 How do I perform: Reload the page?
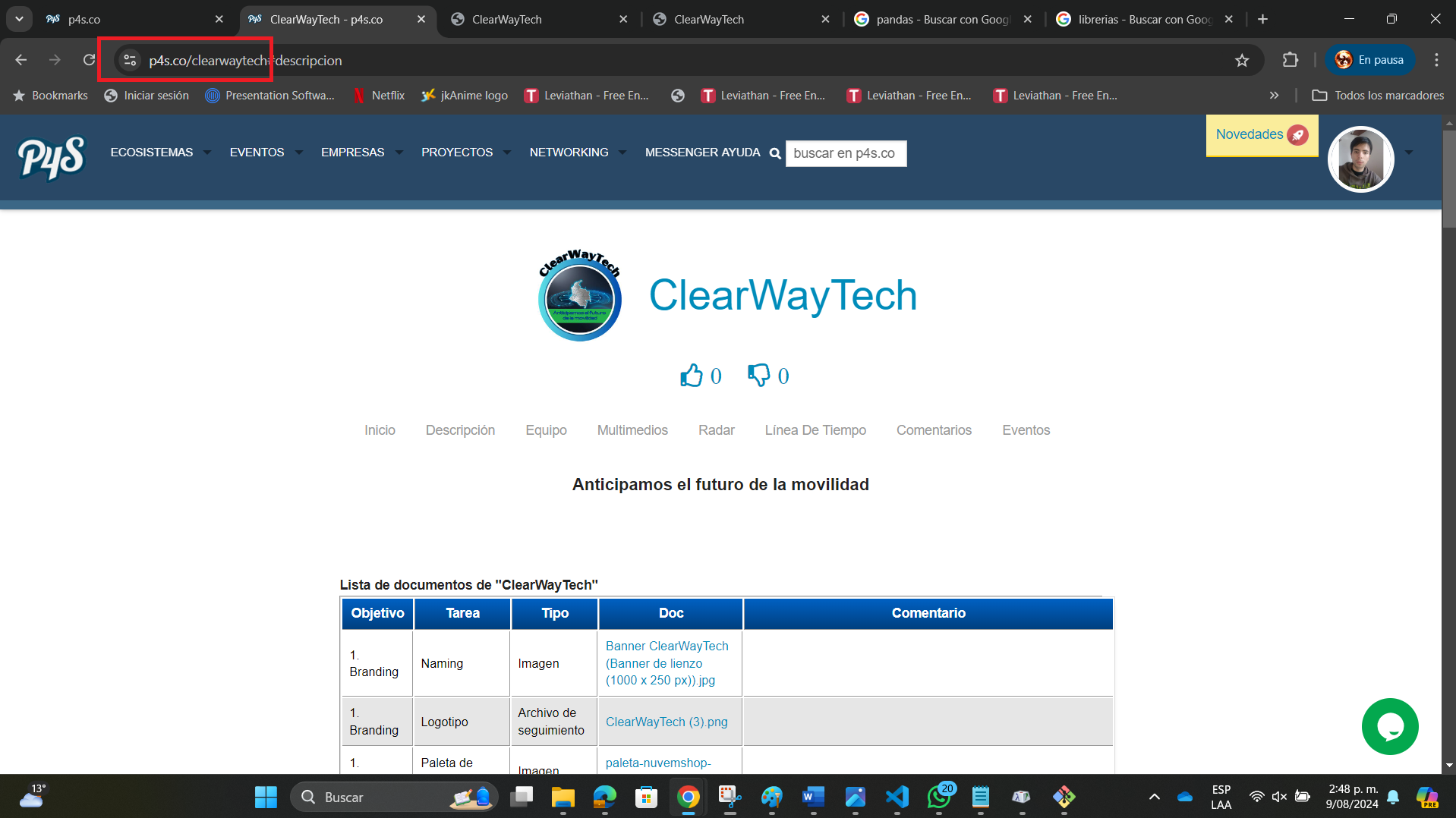90,60
